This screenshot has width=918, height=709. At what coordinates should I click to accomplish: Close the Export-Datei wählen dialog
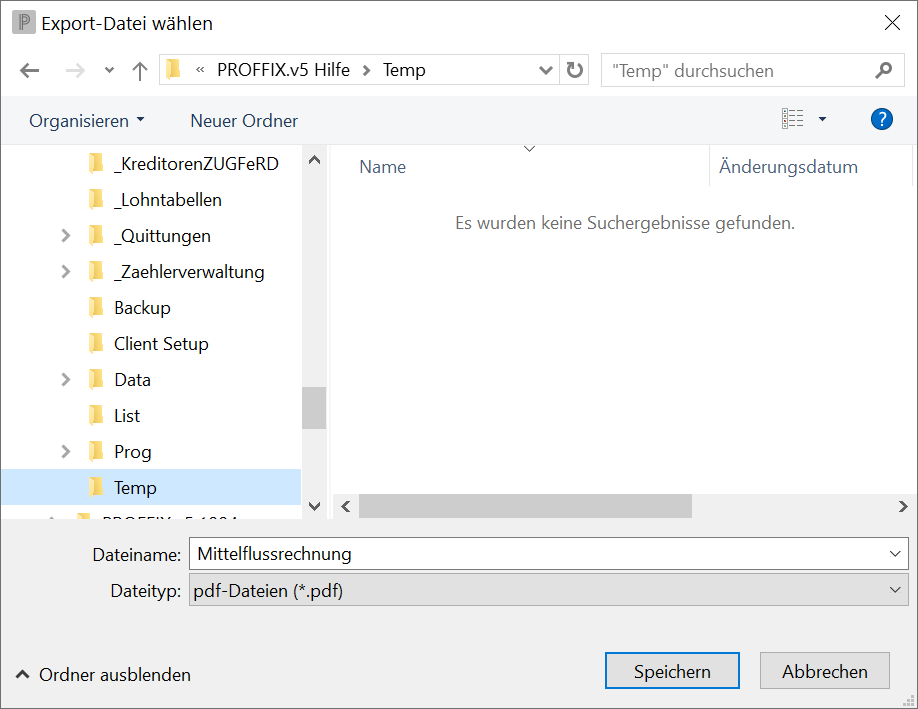(x=892, y=23)
